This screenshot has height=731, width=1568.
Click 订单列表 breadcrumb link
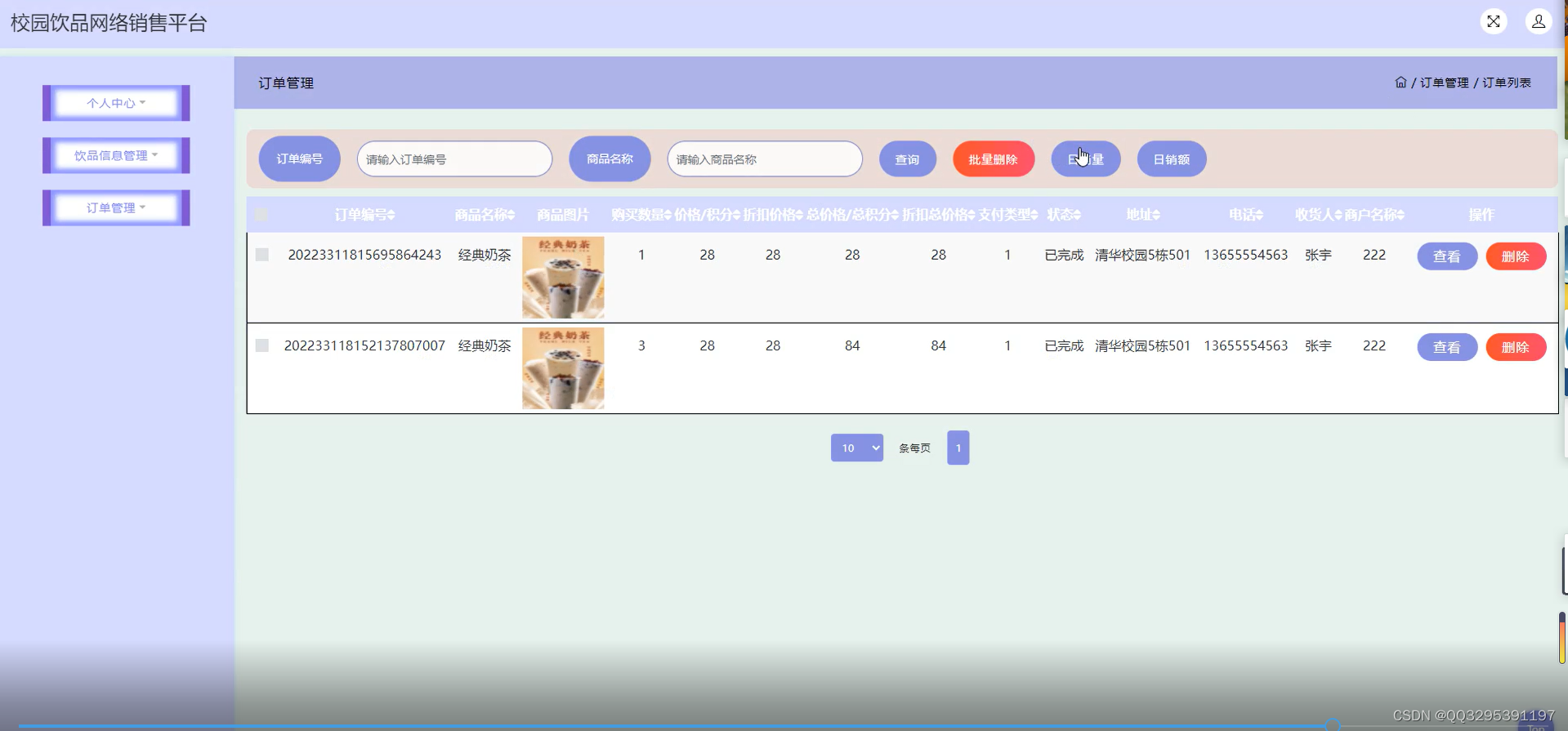coord(1507,82)
